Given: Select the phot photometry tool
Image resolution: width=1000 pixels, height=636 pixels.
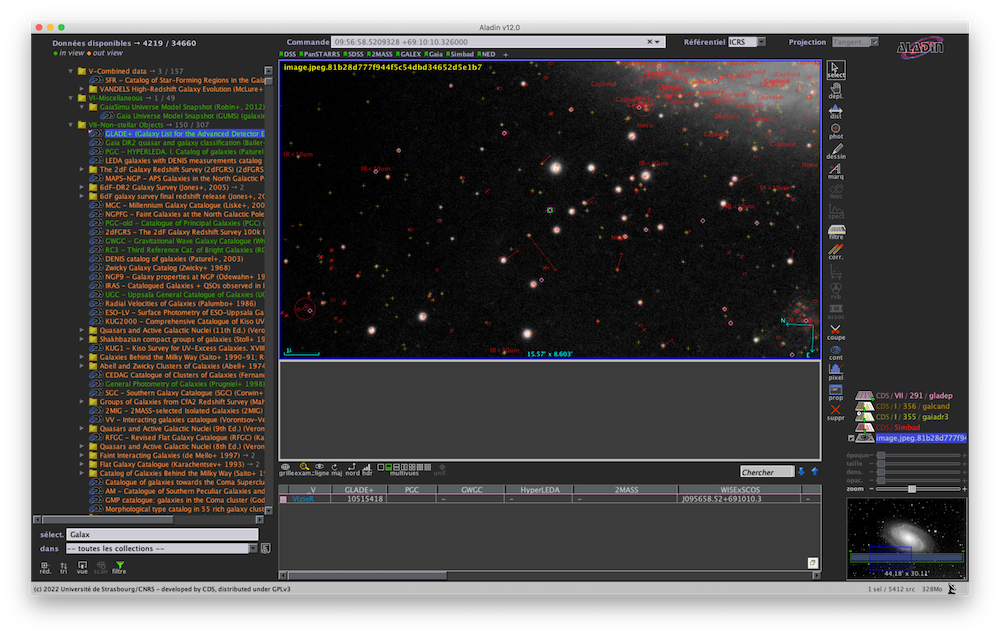Looking at the screenshot, I should pyautogui.click(x=835, y=131).
